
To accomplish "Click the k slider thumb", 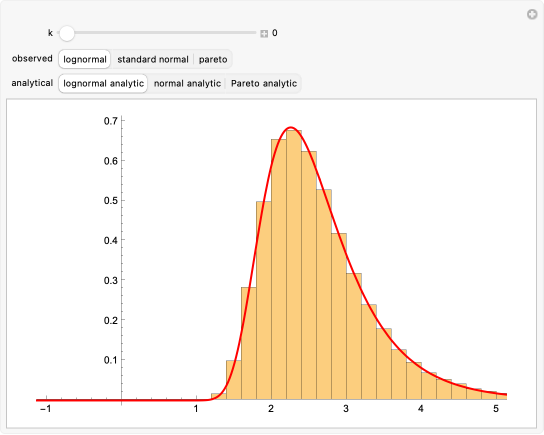I will [67, 33].
